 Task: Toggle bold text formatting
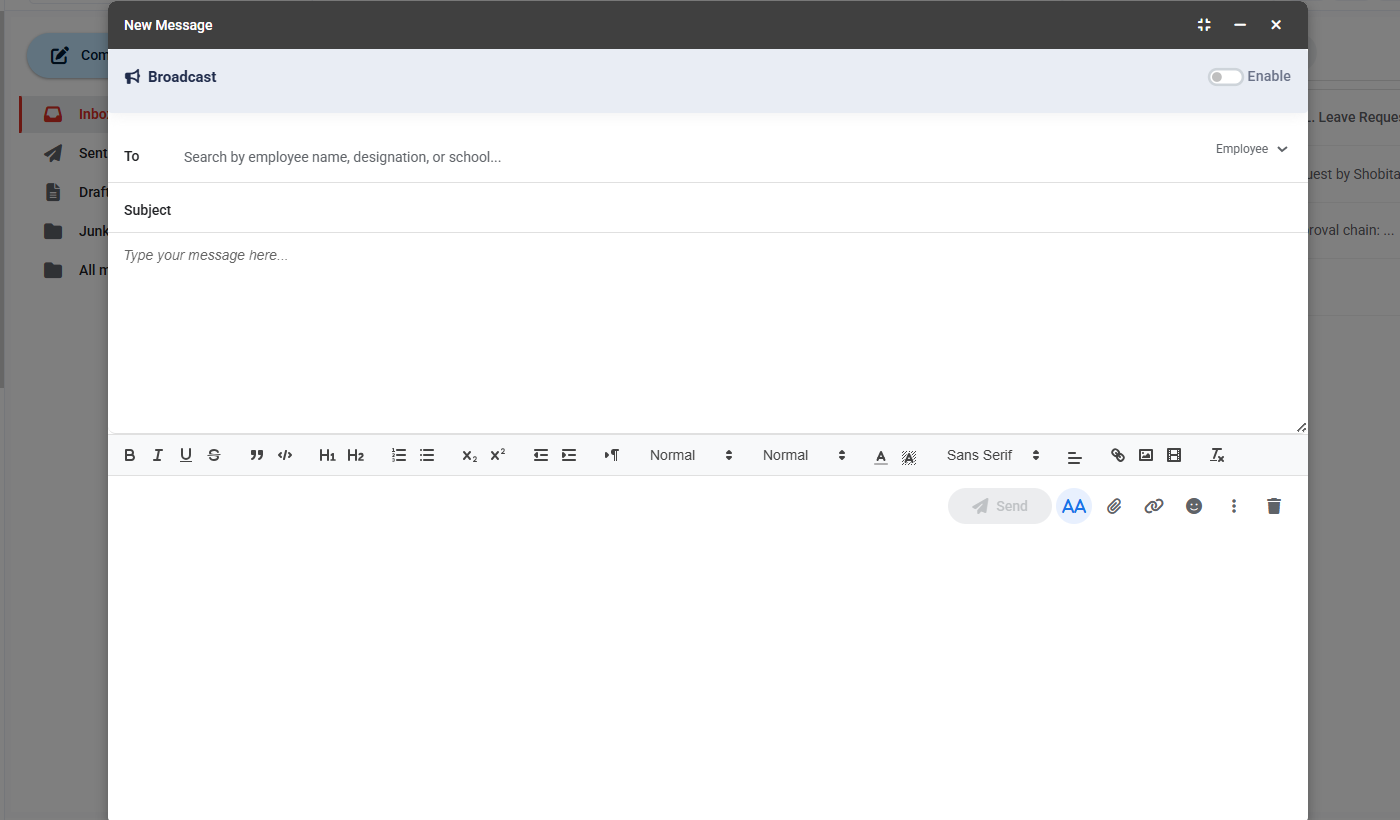130,455
